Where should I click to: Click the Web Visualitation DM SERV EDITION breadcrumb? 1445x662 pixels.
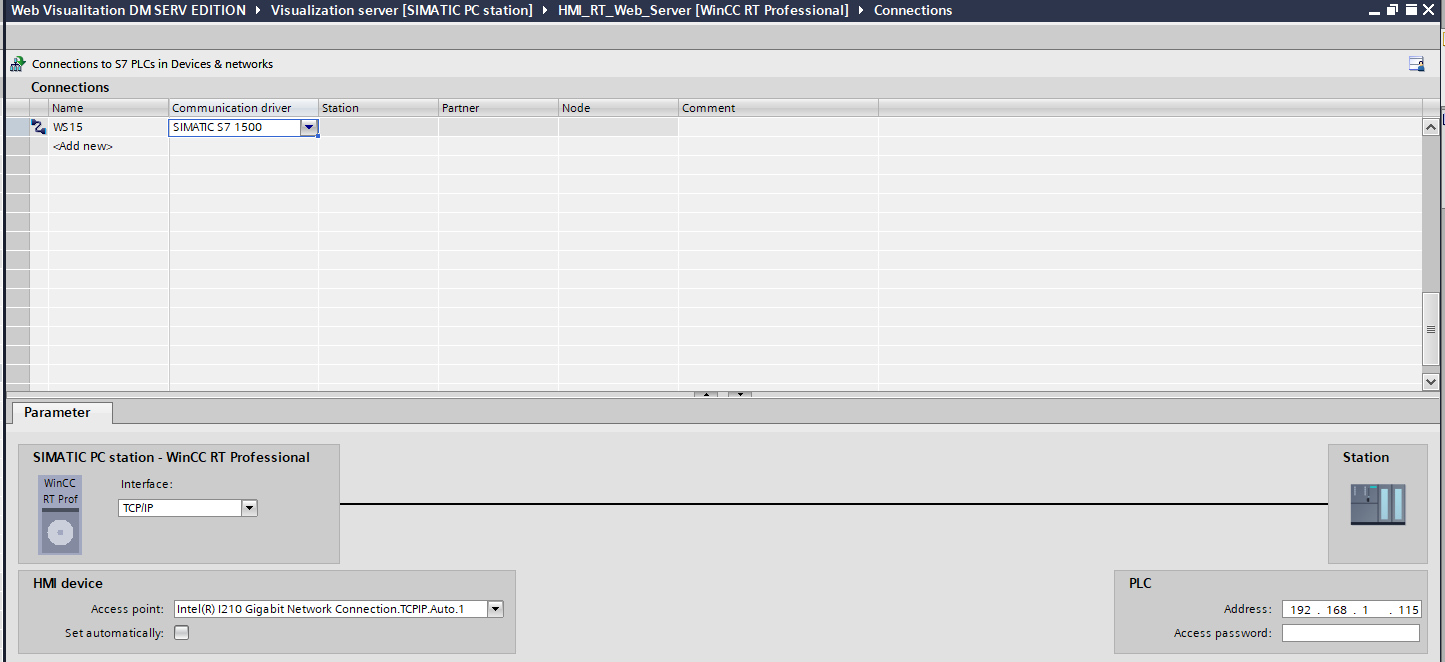coord(128,10)
